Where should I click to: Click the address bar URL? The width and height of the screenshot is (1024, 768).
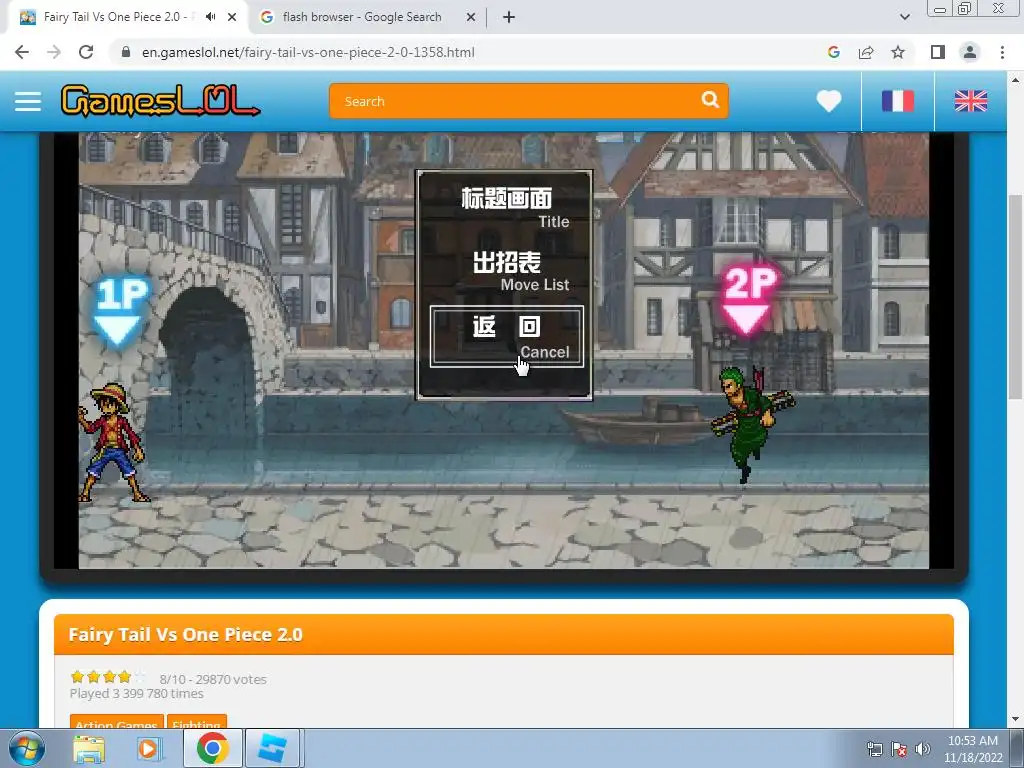click(308, 52)
